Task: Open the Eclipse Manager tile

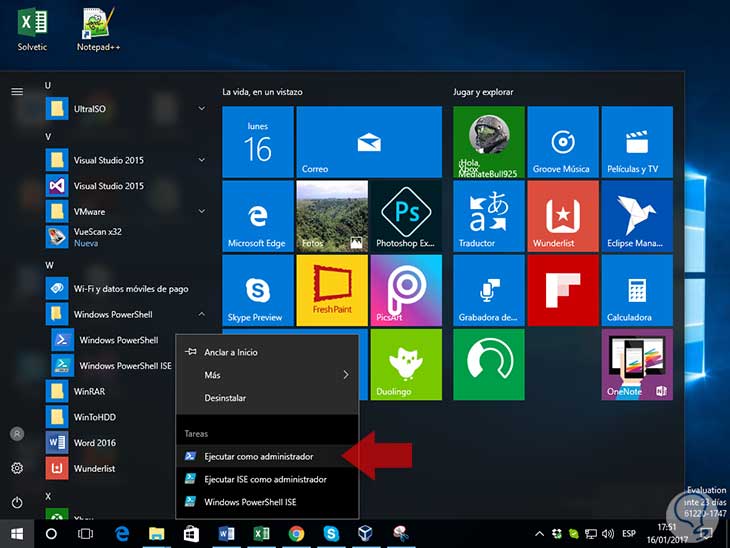Action: [x=637, y=216]
